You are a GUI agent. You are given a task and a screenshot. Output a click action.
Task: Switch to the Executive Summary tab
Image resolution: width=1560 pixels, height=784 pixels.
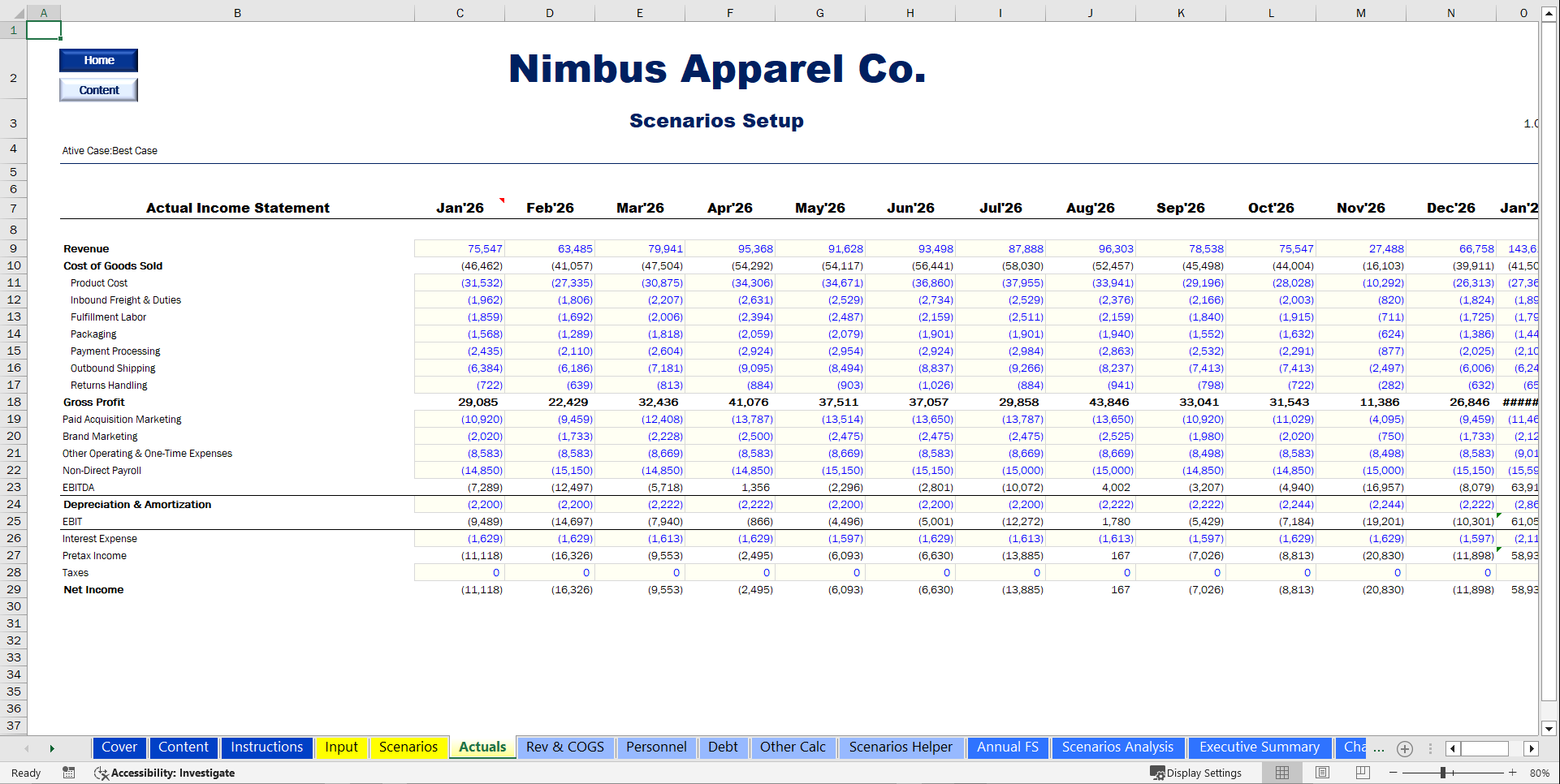(1260, 747)
